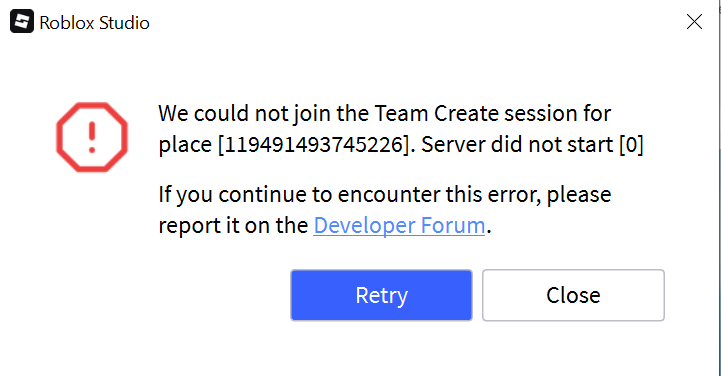
Task: Open the Developer Forum link
Action: [x=399, y=226]
